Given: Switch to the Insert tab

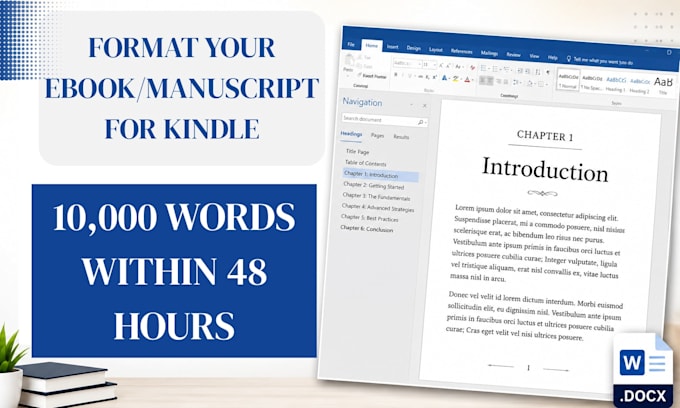Looking at the screenshot, I should pos(392,47).
